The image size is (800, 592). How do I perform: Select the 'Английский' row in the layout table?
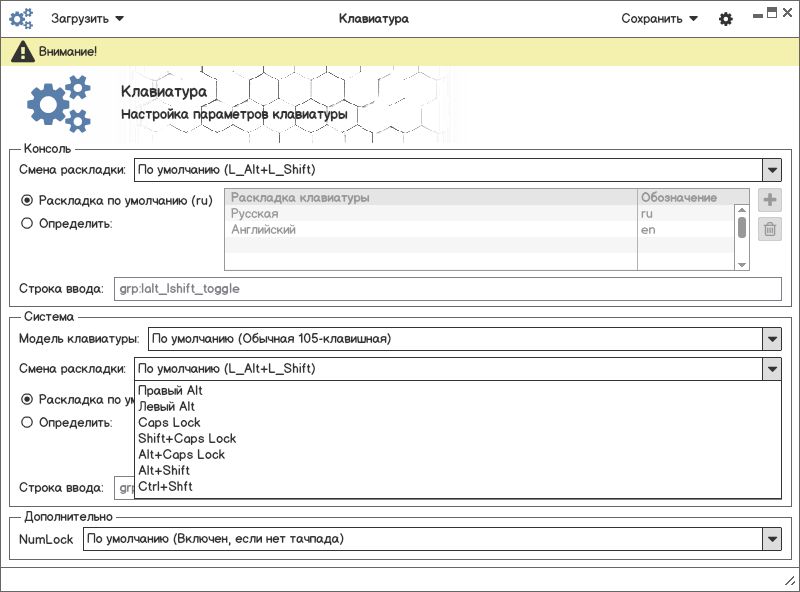[x=430, y=230]
